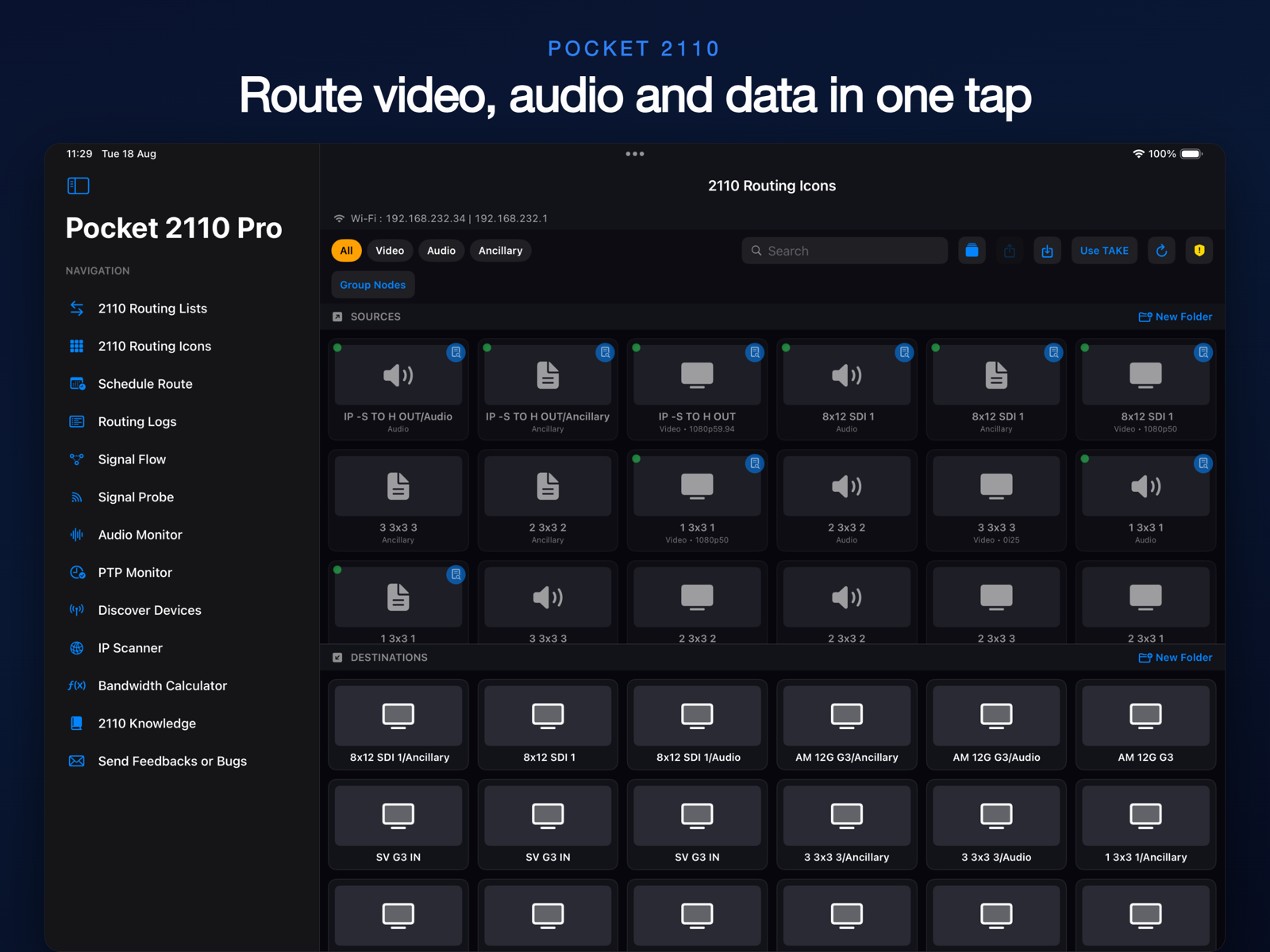The height and width of the screenshot is (952, 1270).
Task: Select the Audio filter chip
Action: 441,251
